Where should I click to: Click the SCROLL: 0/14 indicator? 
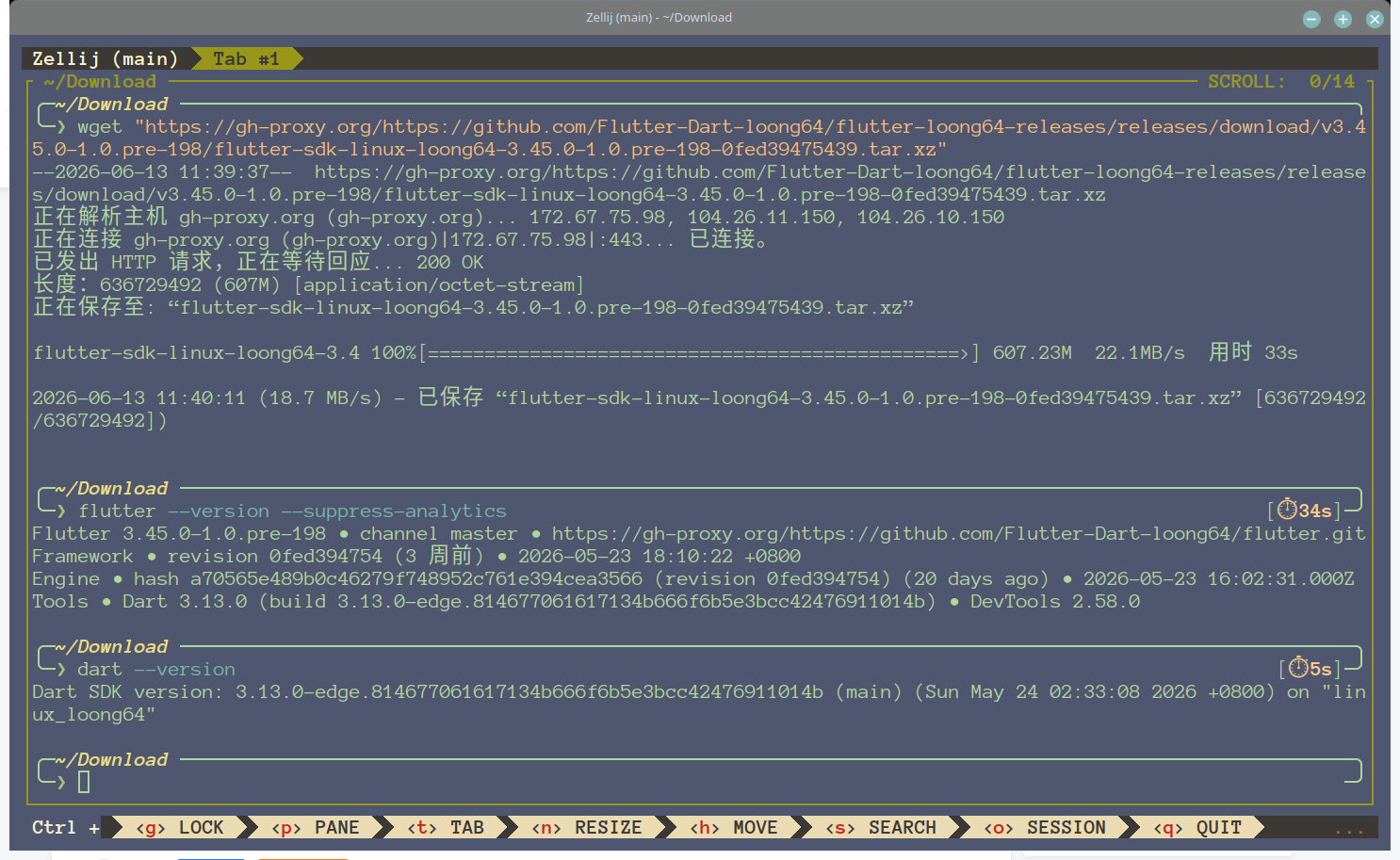click(x=1281, y=82)
